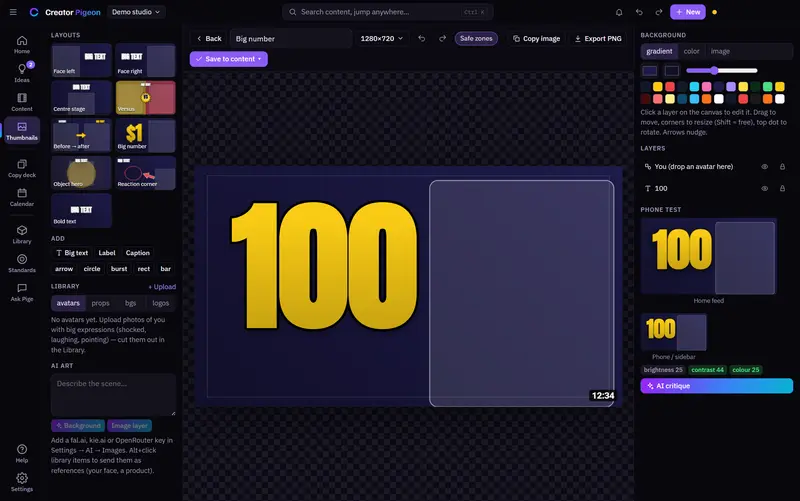Click the thumbnail name field
This screenshot has height=501, width=800.
tap(291, 38)
